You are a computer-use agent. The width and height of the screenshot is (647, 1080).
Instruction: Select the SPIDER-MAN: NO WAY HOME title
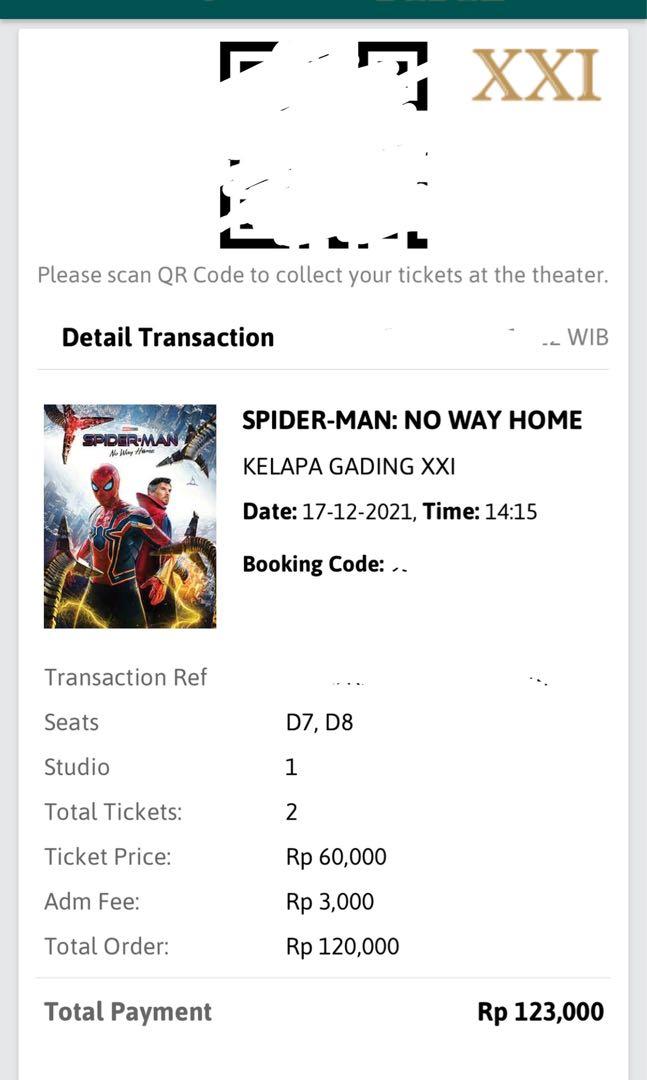[x=412, y=420]
